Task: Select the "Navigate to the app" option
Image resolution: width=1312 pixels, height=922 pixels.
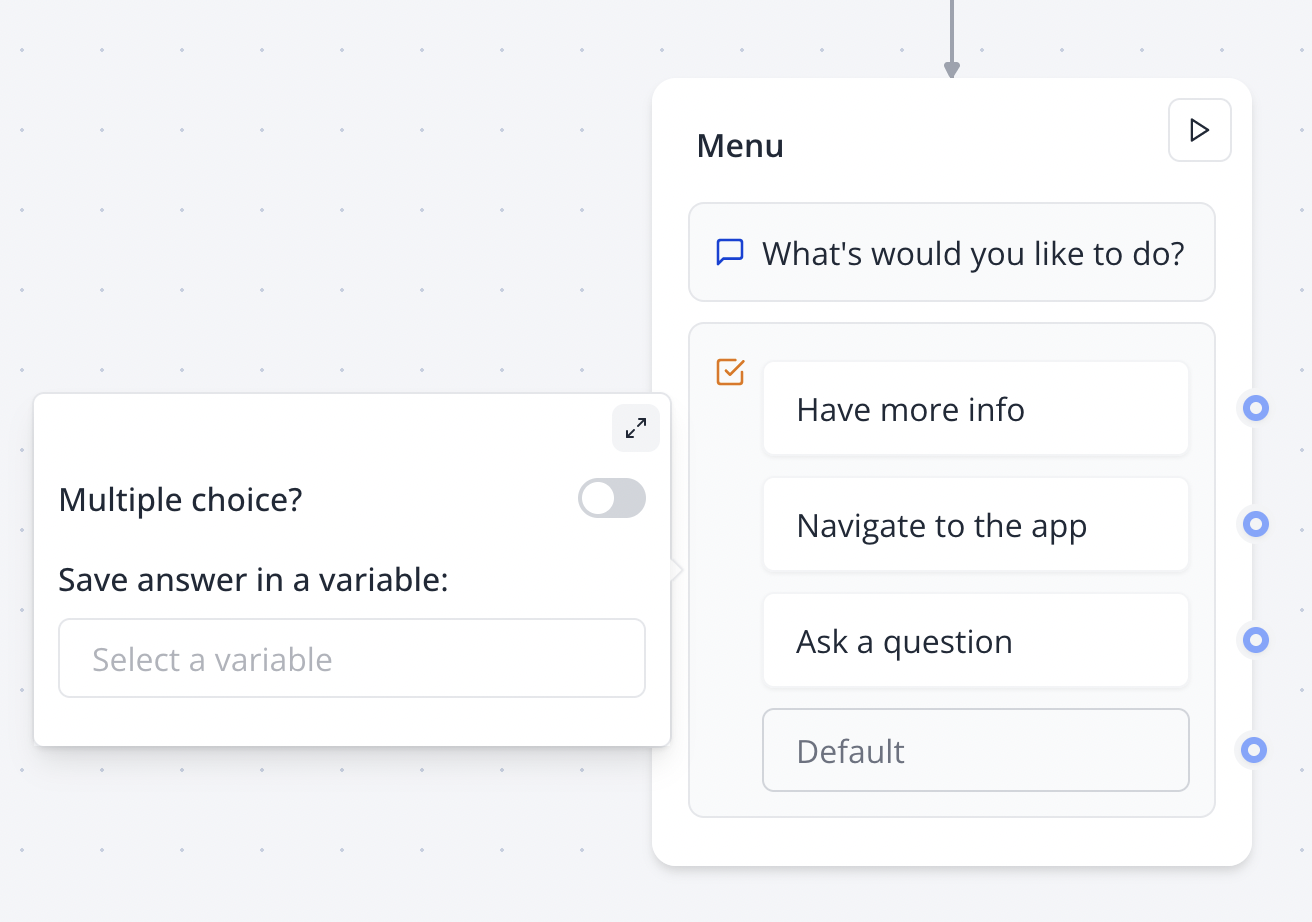Action: coord(975,524)
